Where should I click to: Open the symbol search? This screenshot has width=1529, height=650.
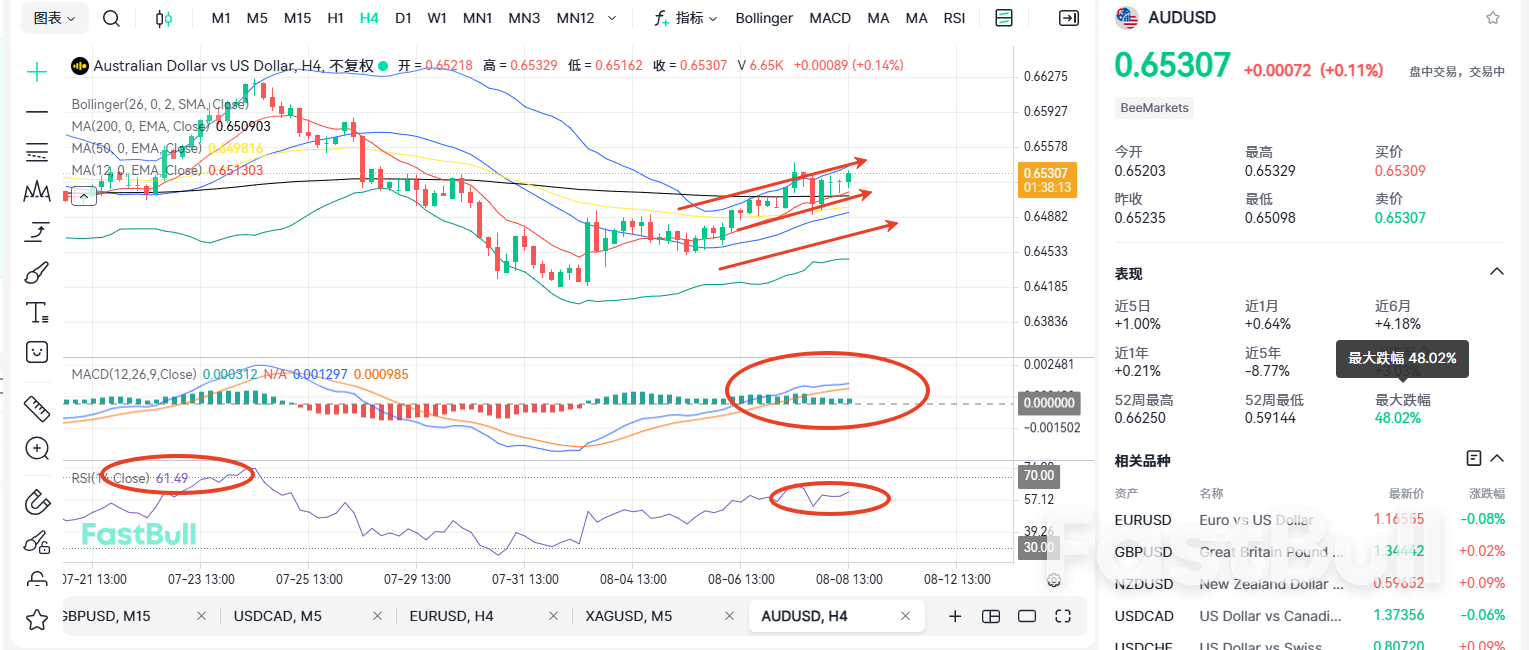click(x=110, y=17)
